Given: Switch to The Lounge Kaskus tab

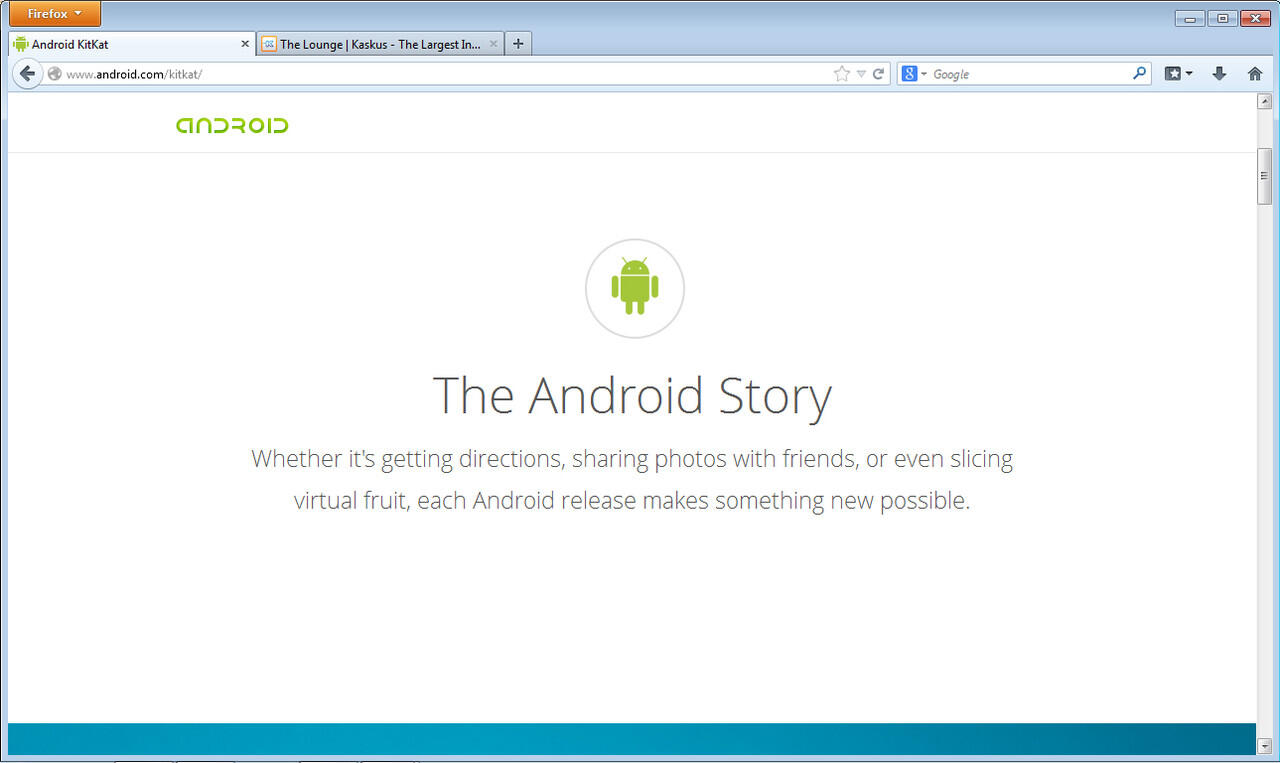Looking at the screenshot, I should pyautogui.click(x=380, y=44).
